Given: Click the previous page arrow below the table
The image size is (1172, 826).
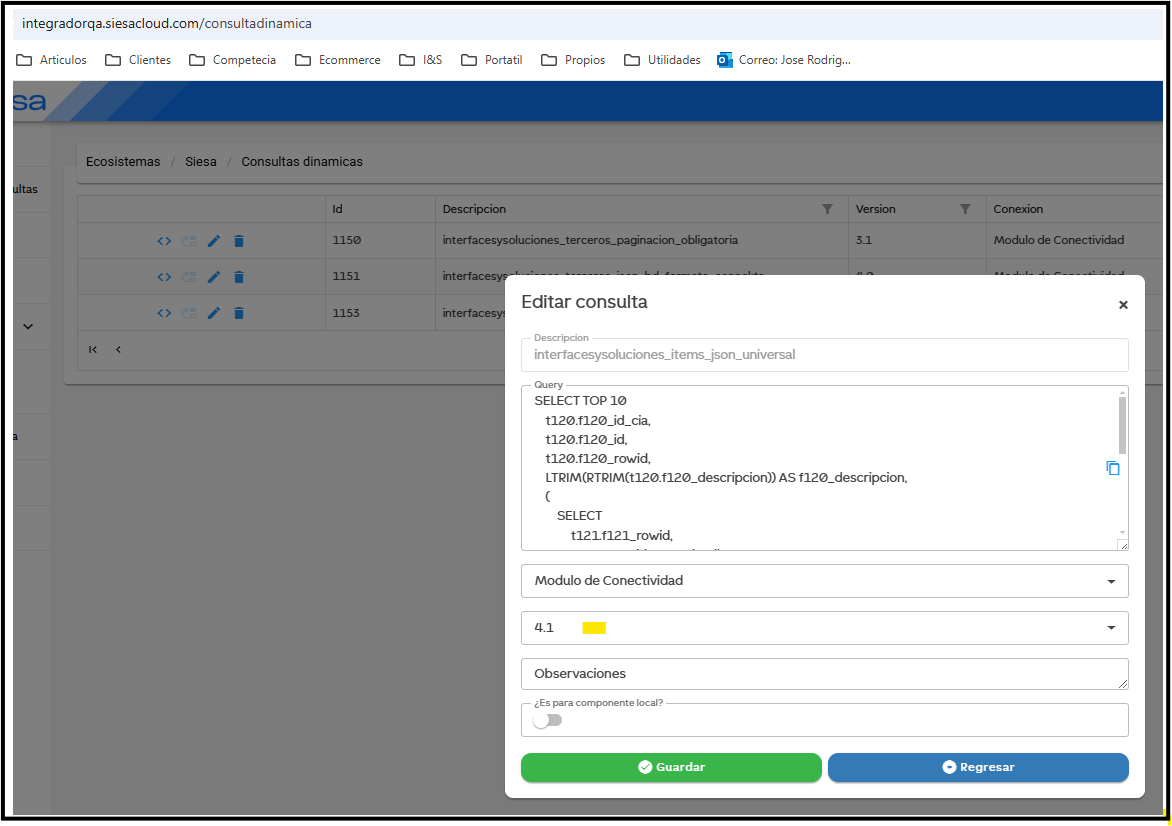Looking at the screenshot, I should pyautogui.click(x=118, y=350).
